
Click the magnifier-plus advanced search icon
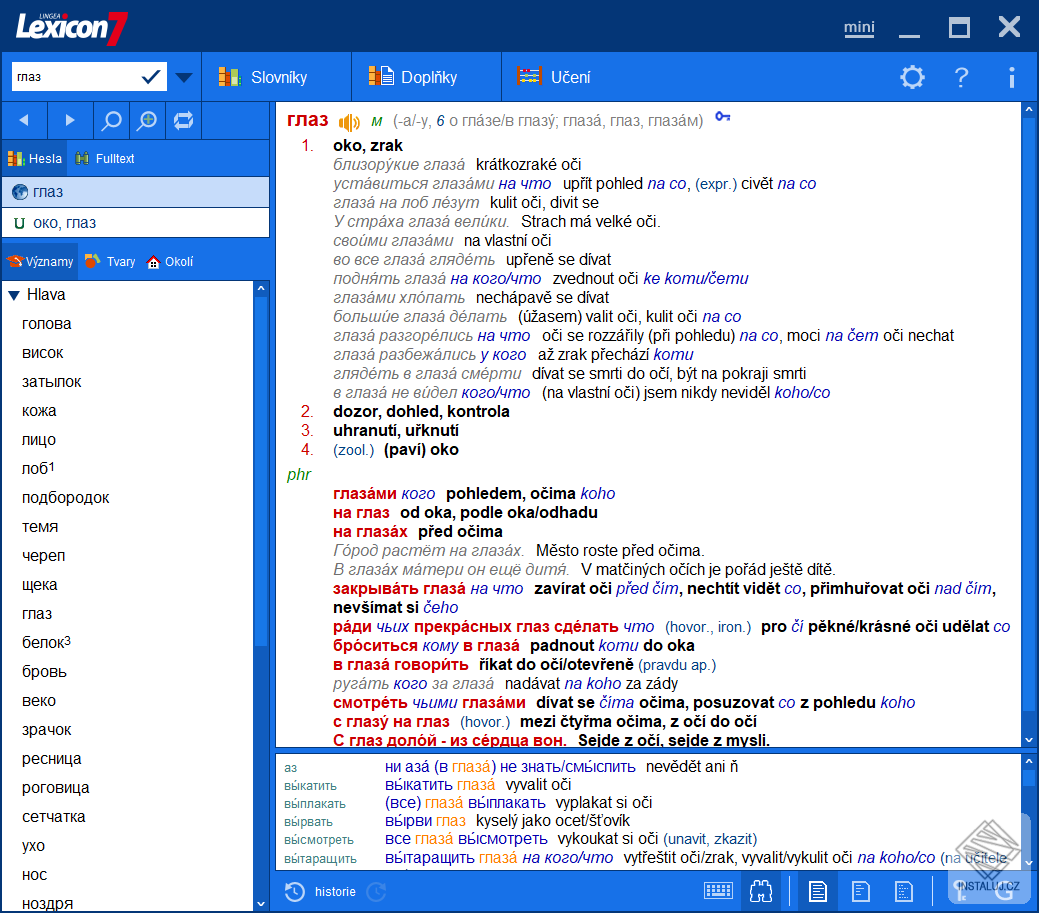[x=147, y=120]
